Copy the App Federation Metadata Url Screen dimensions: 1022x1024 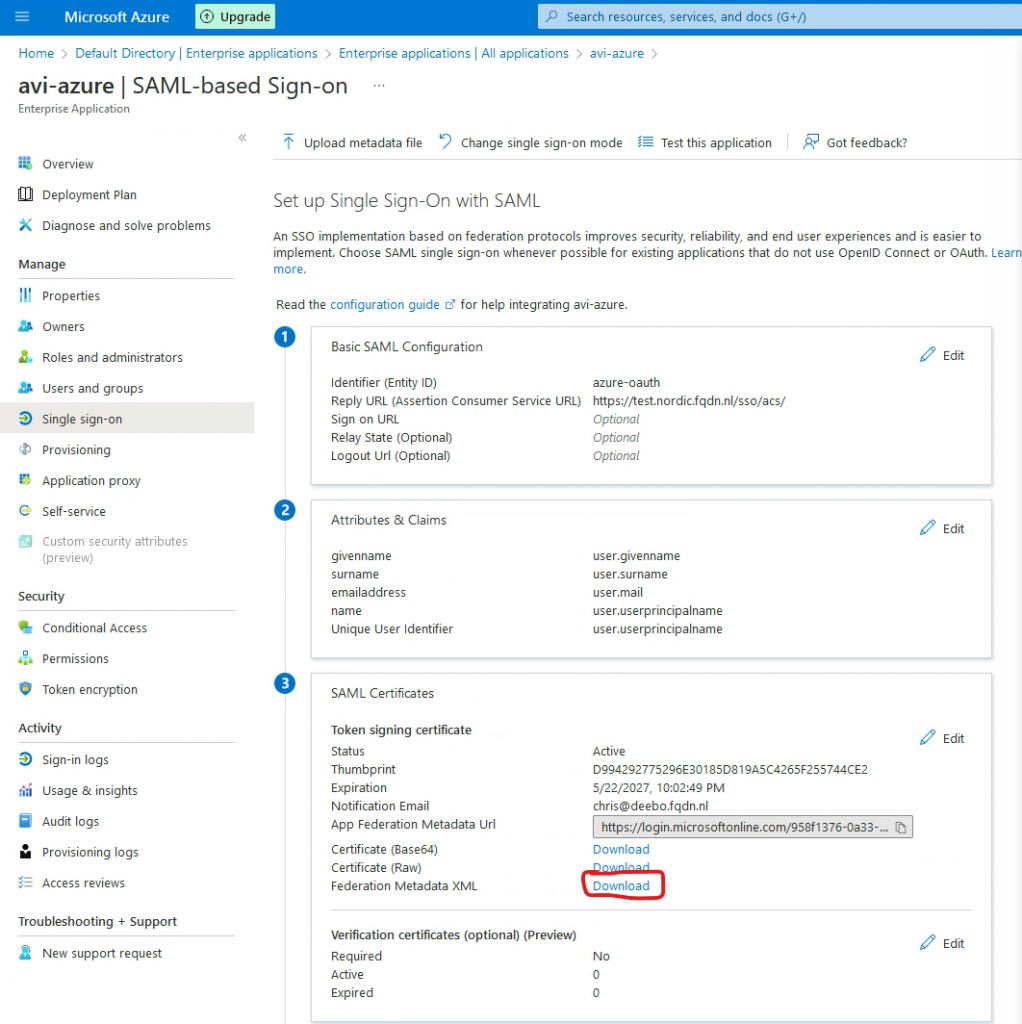[x=901, y=827]
